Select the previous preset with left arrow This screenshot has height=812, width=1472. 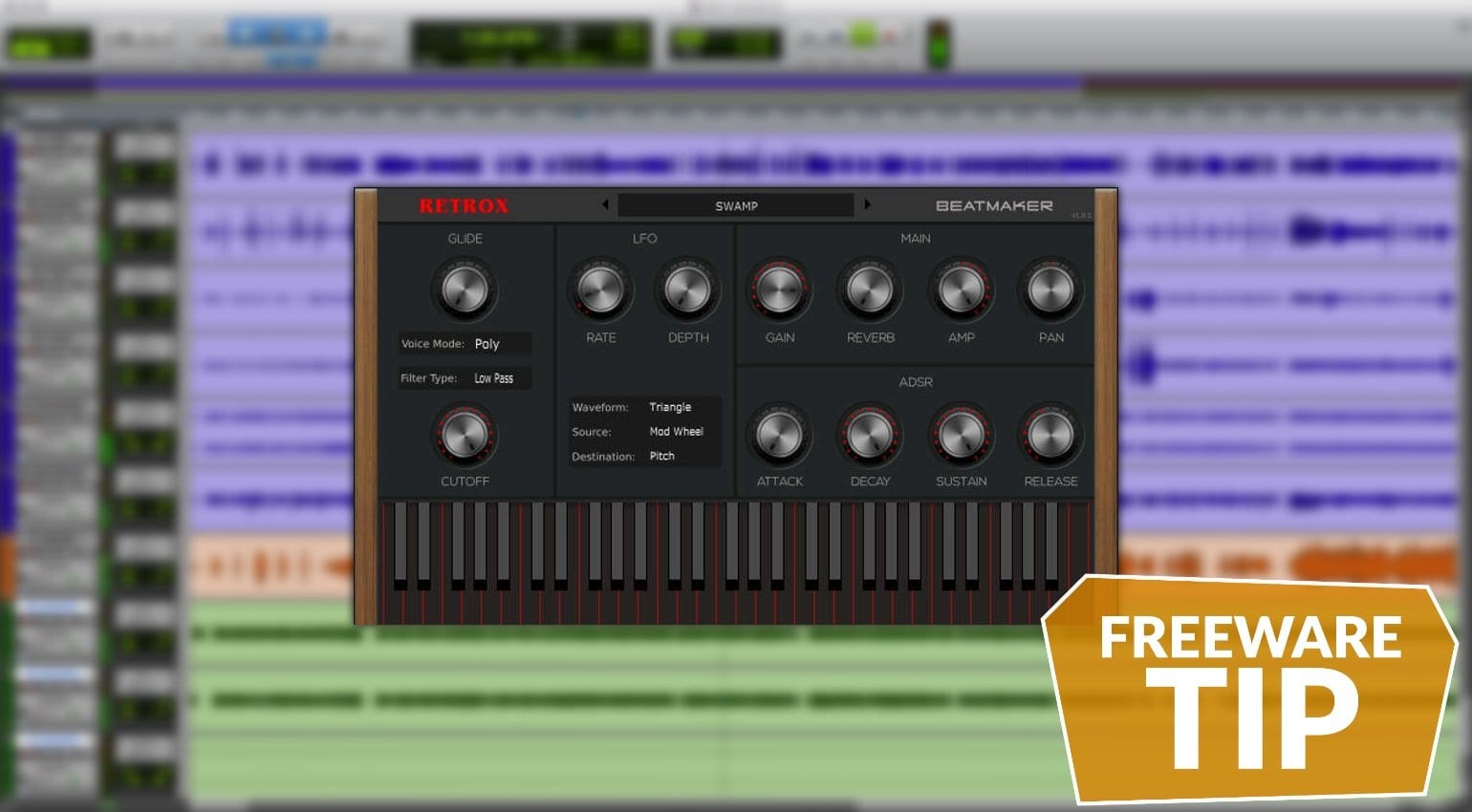click(x=605, y=204)
